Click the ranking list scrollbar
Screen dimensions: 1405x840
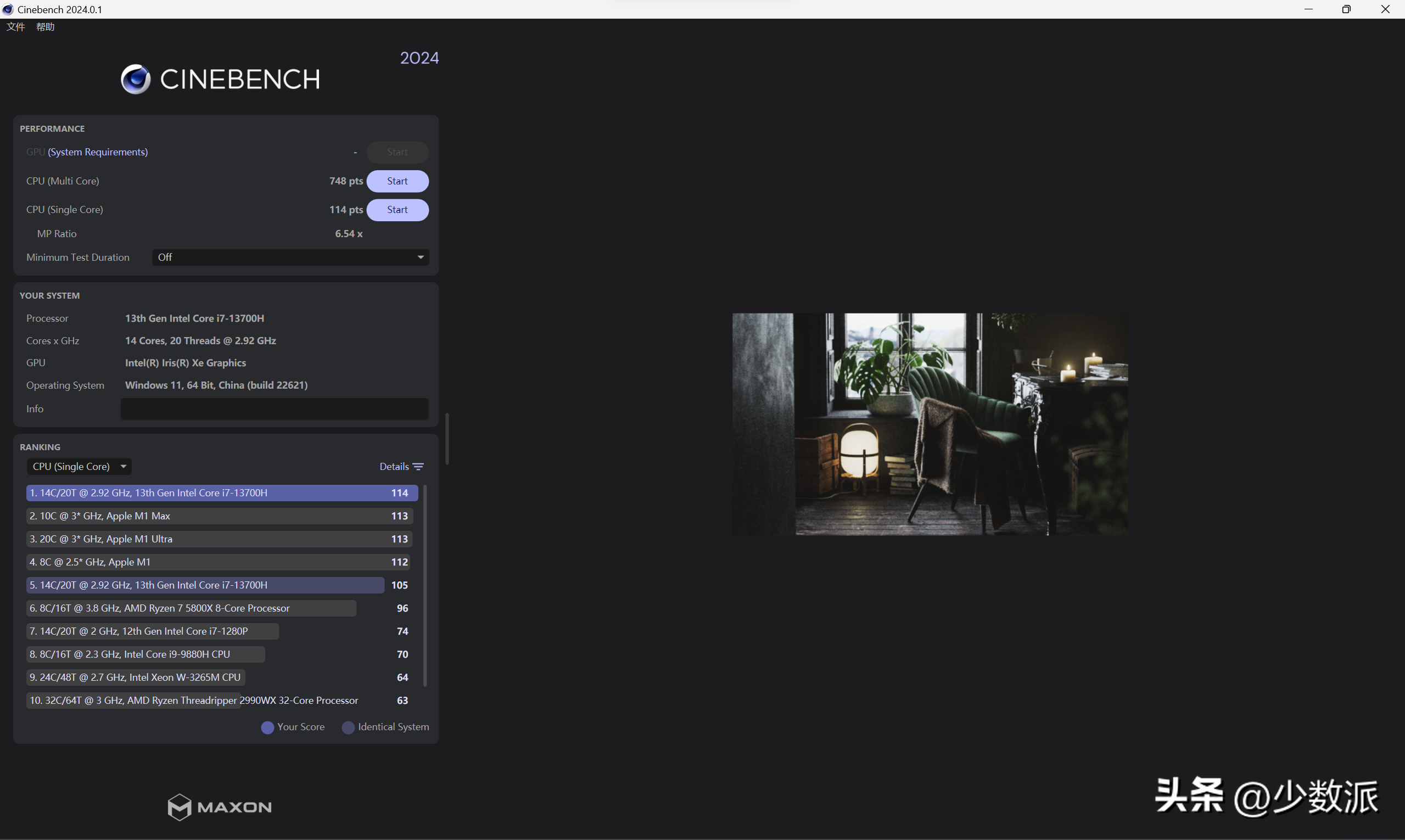[424, 586]
